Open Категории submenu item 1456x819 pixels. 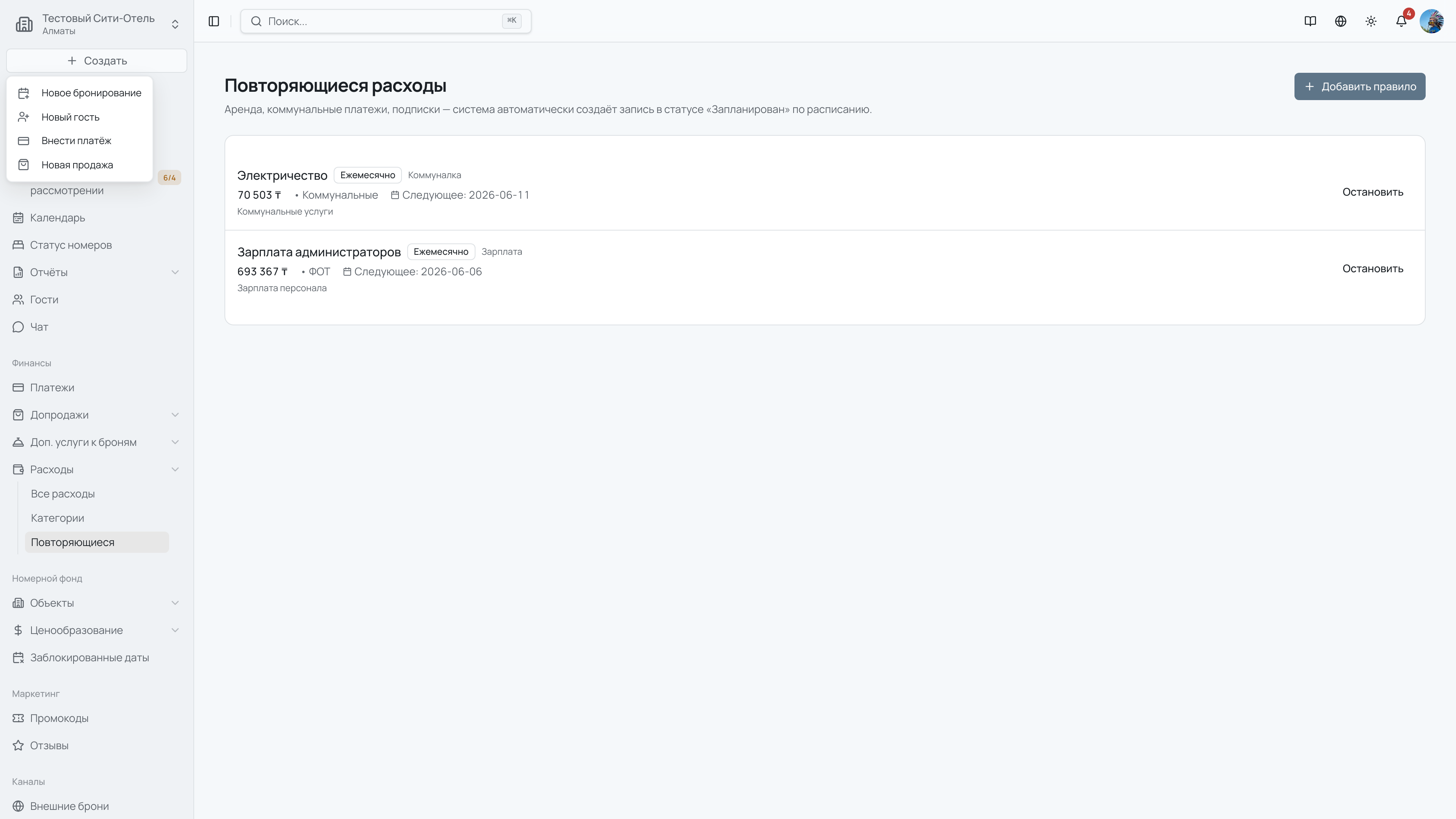97,518
